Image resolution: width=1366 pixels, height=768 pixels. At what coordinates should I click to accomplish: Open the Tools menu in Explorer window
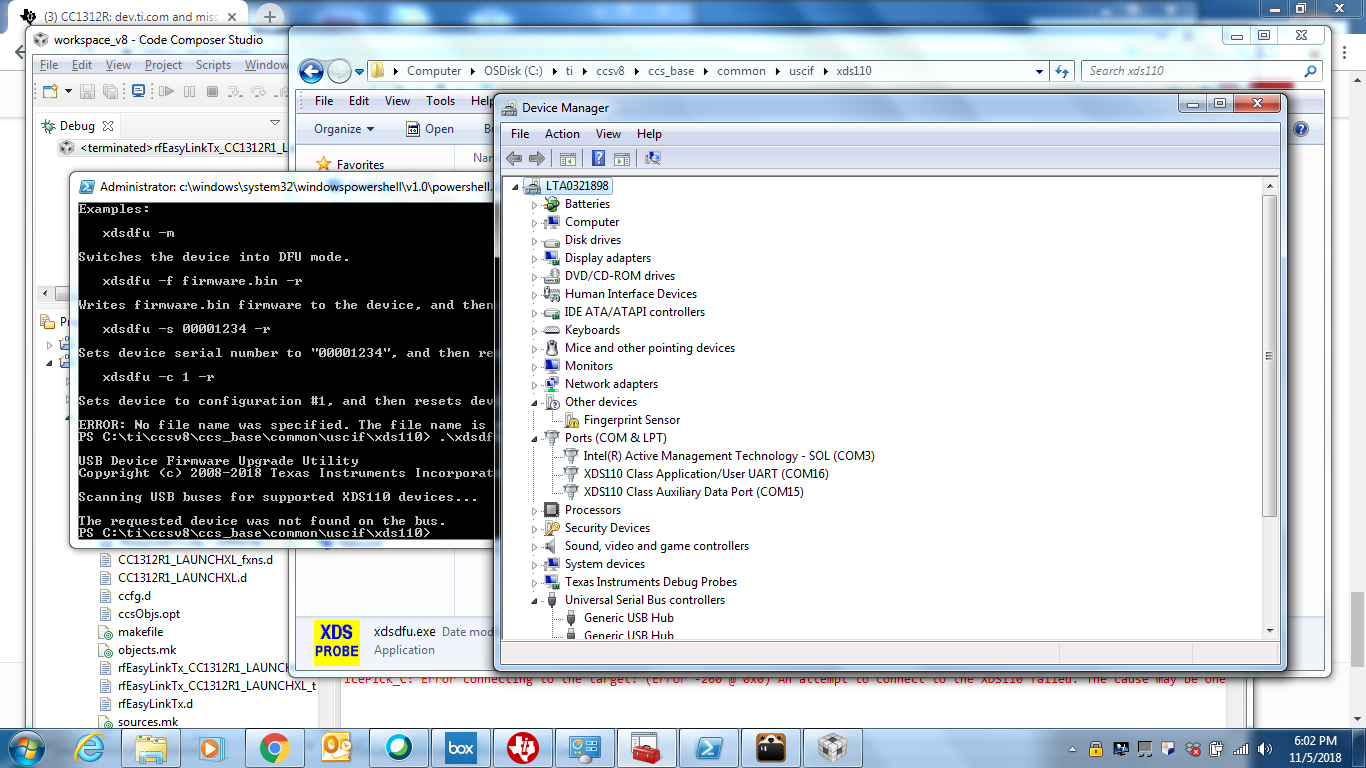[440, 101]
